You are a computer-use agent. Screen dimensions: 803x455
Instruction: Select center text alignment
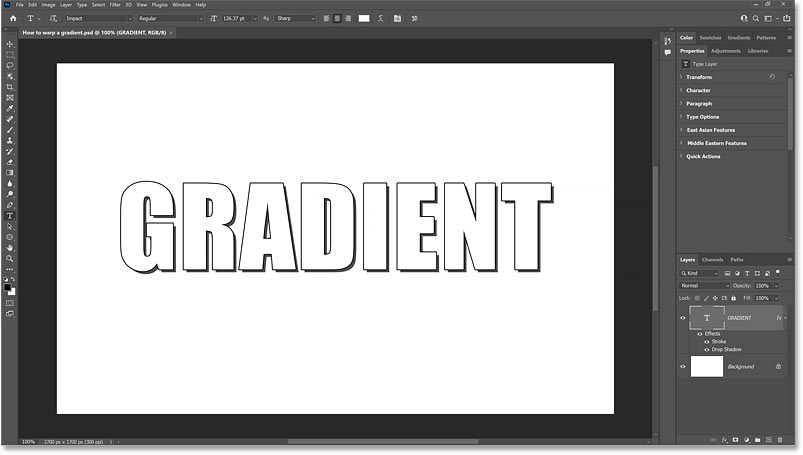point(337,18)
